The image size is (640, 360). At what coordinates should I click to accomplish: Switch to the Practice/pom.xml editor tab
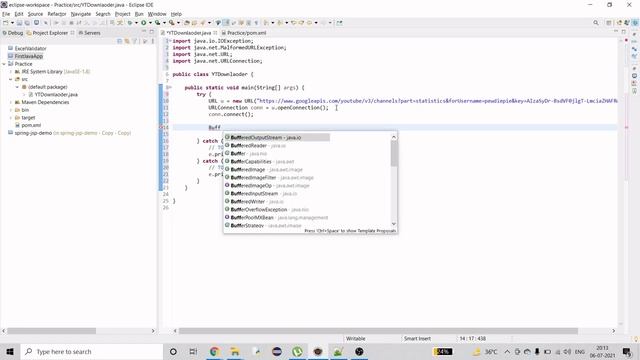pos(244,33)
